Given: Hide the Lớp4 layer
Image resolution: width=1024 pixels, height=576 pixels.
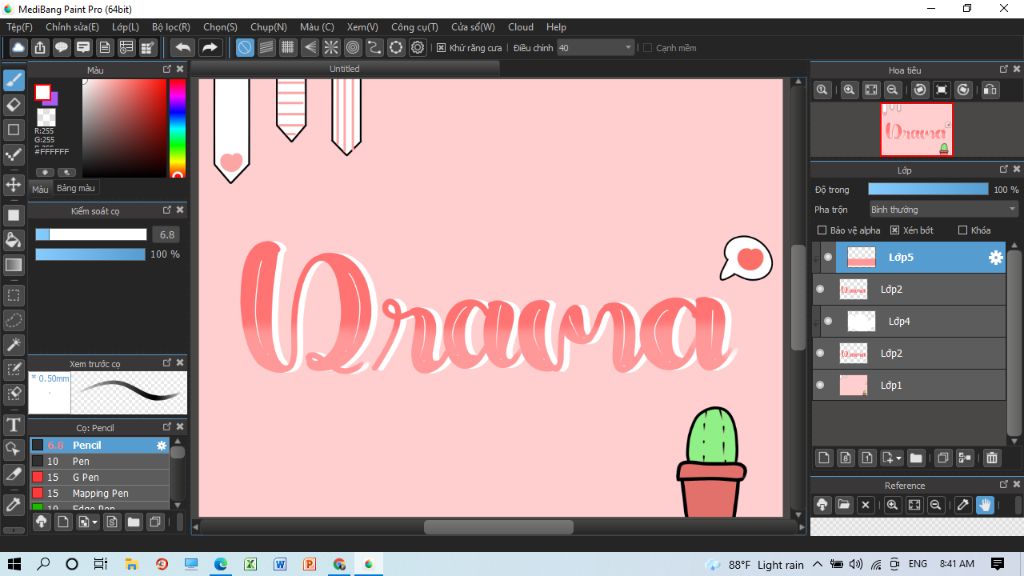Looking at the screenshot, I should [x=827, y=321].
